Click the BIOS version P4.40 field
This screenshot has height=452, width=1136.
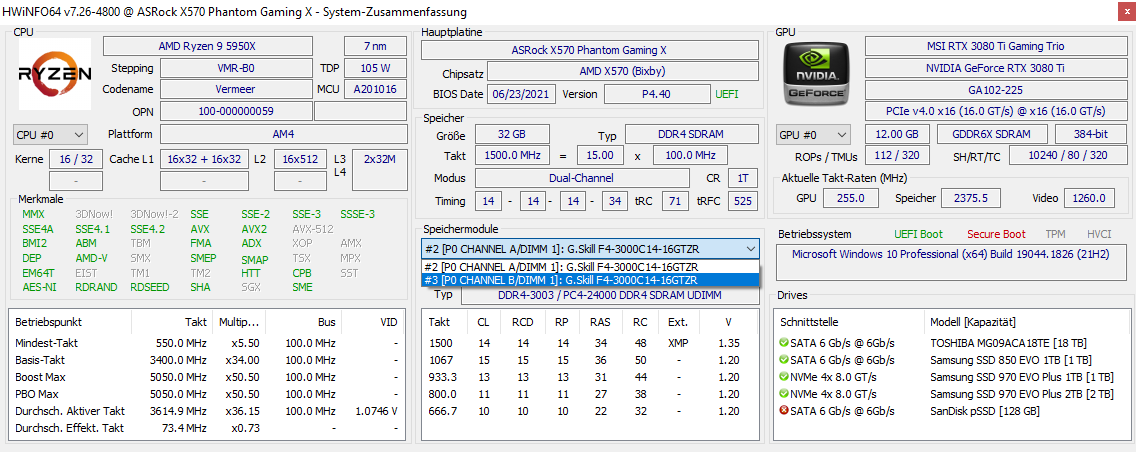[x=657, y=94]
